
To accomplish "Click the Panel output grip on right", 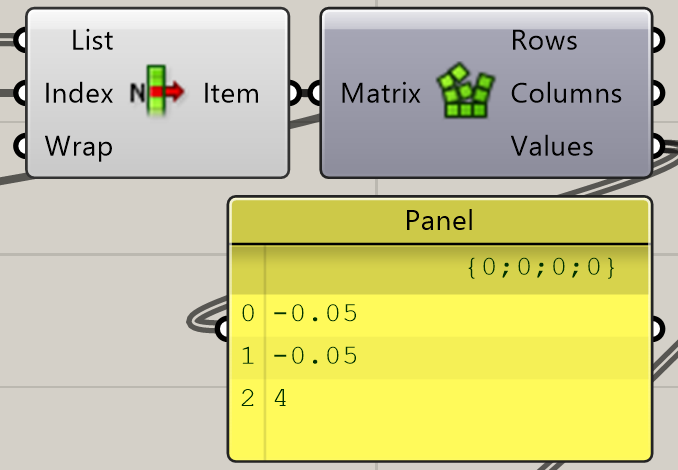I will [x=658, y=329].
